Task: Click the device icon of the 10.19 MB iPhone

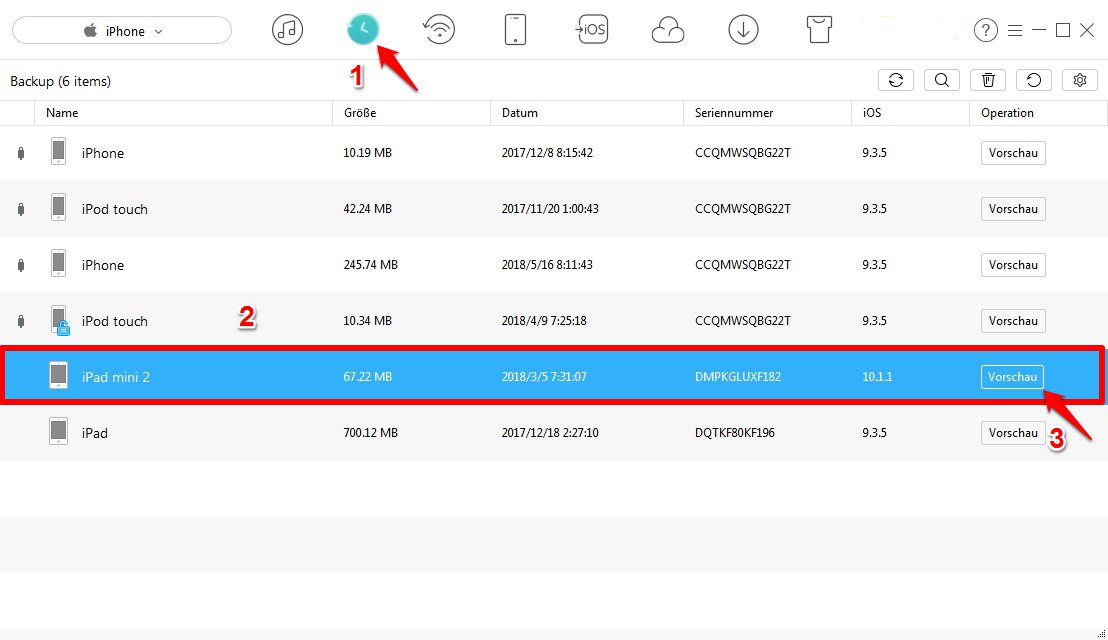Action: [x=59, y=152]
